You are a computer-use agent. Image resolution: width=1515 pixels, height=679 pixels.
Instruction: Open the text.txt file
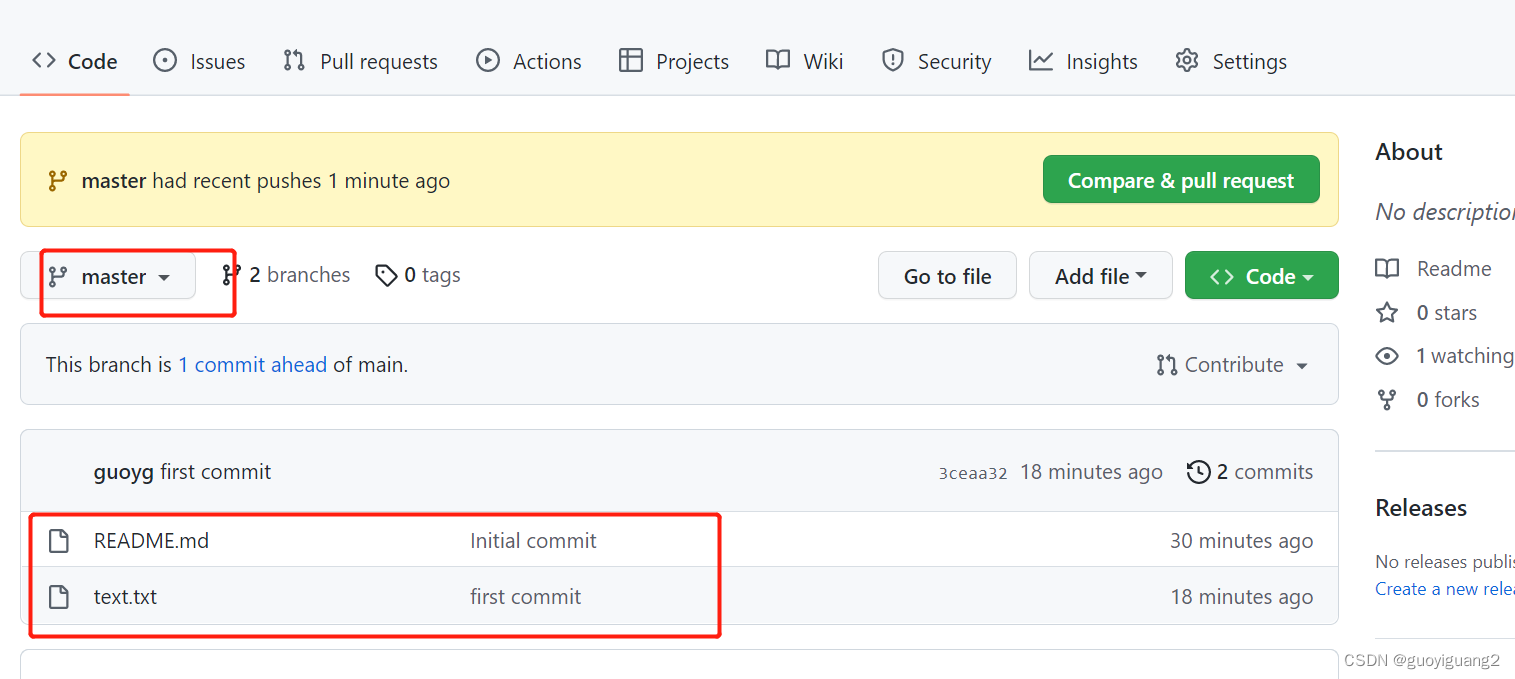125,597
